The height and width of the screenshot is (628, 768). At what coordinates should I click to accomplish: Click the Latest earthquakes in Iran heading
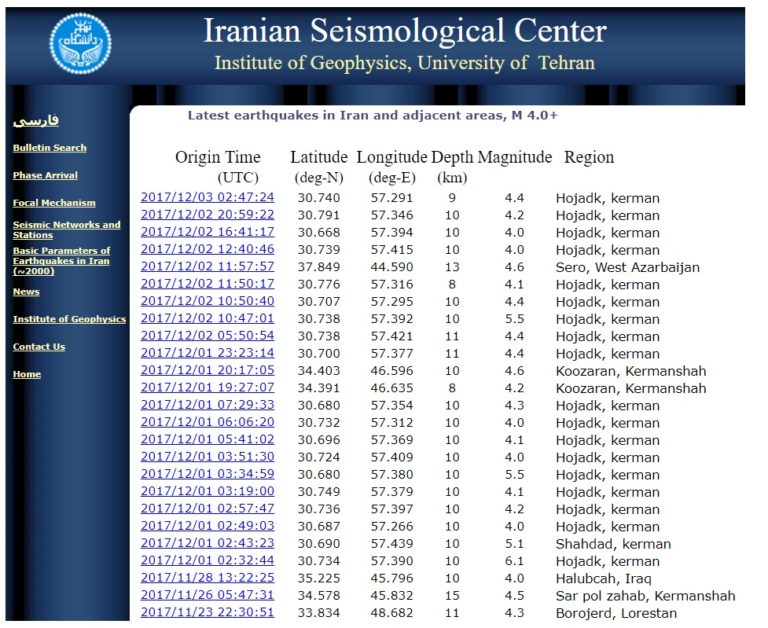click(372, 116)
